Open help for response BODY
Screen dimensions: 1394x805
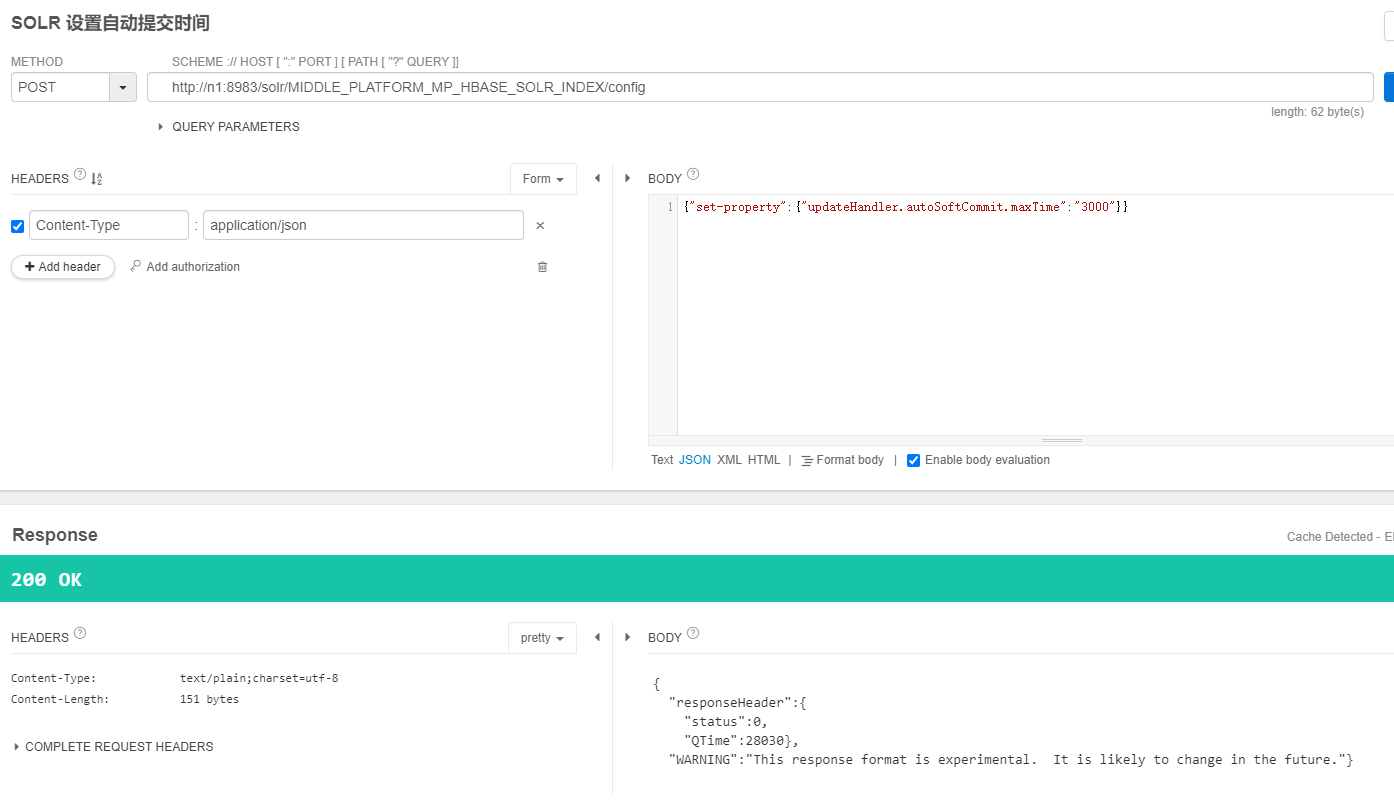coord(693,633)
